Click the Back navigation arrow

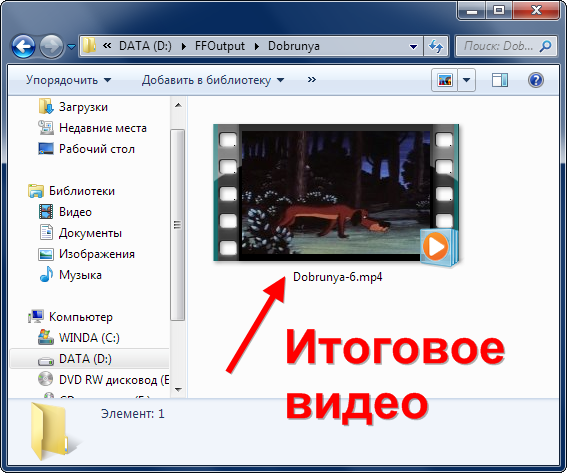coord(24,46)
